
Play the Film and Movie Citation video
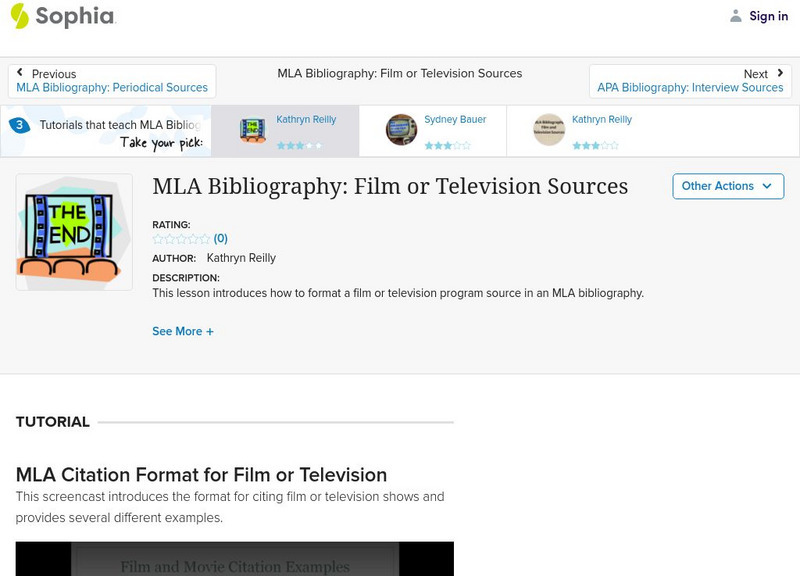tap(235, 560)
